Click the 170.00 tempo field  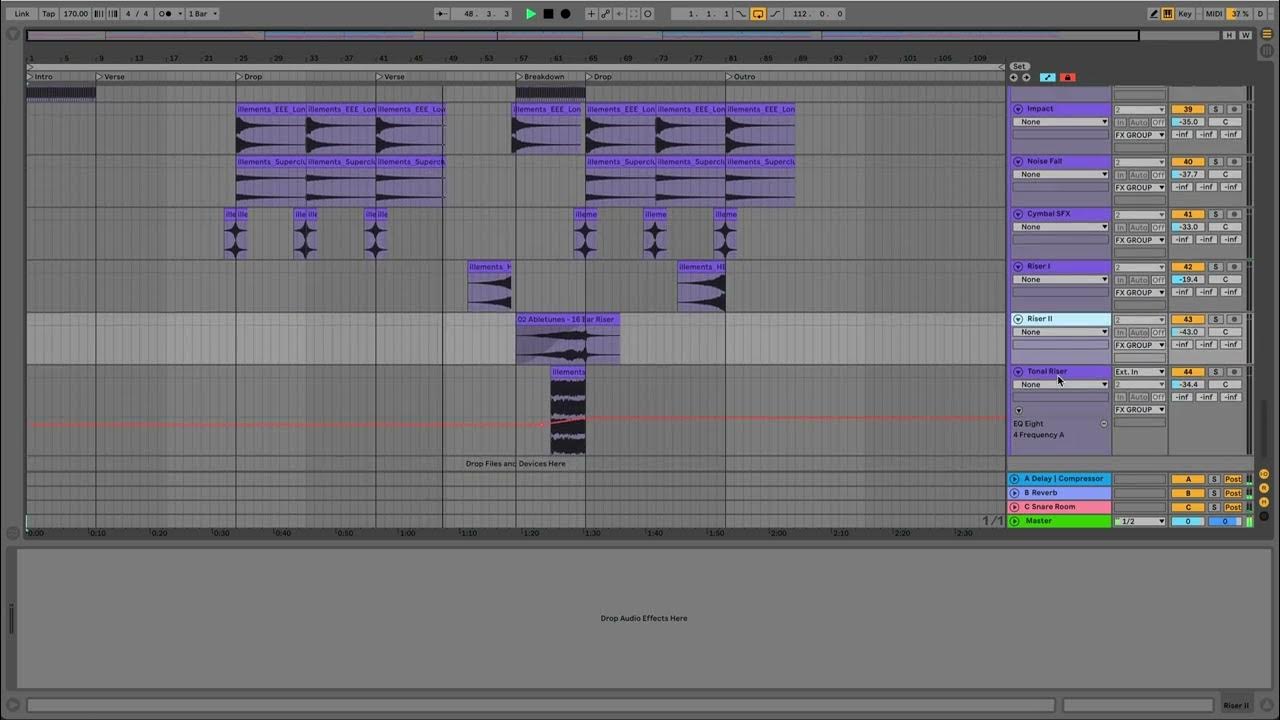tap(75, 14)
